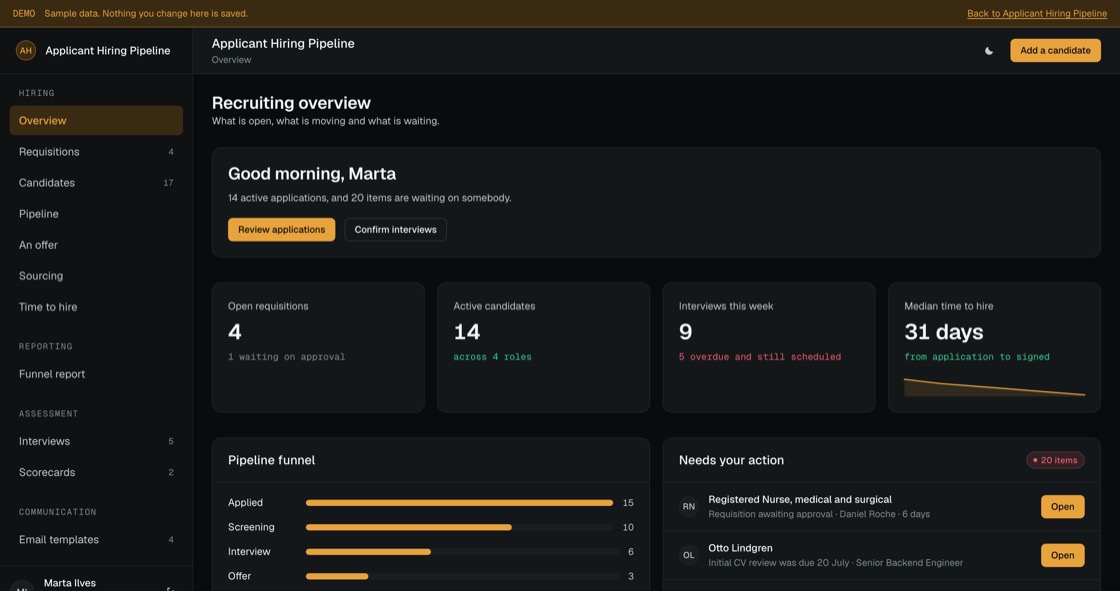Image resolution: width=1120 pixels, height=591 pixels.
Task: Go to Requisitions in sidebar
Action: tap(96, 152)
